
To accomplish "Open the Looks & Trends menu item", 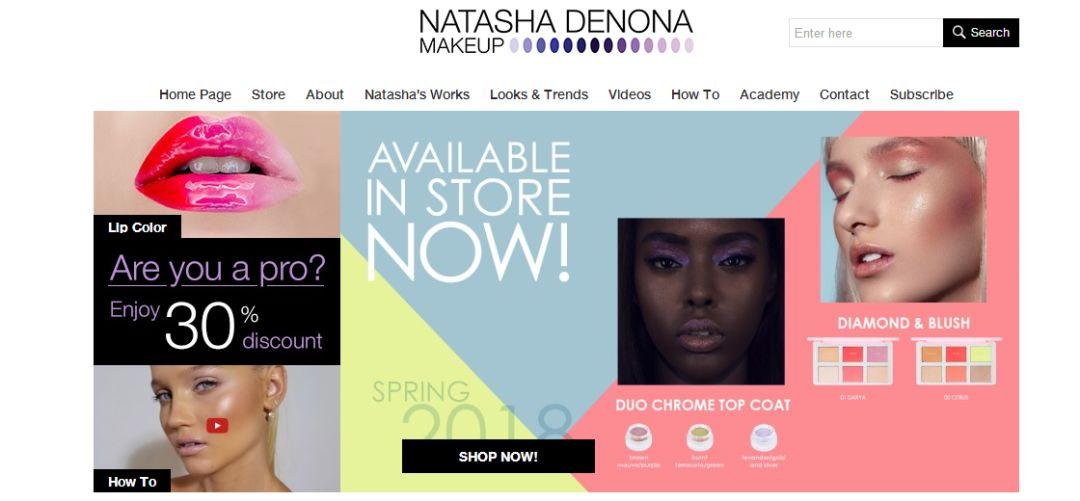I will [539, 94].
